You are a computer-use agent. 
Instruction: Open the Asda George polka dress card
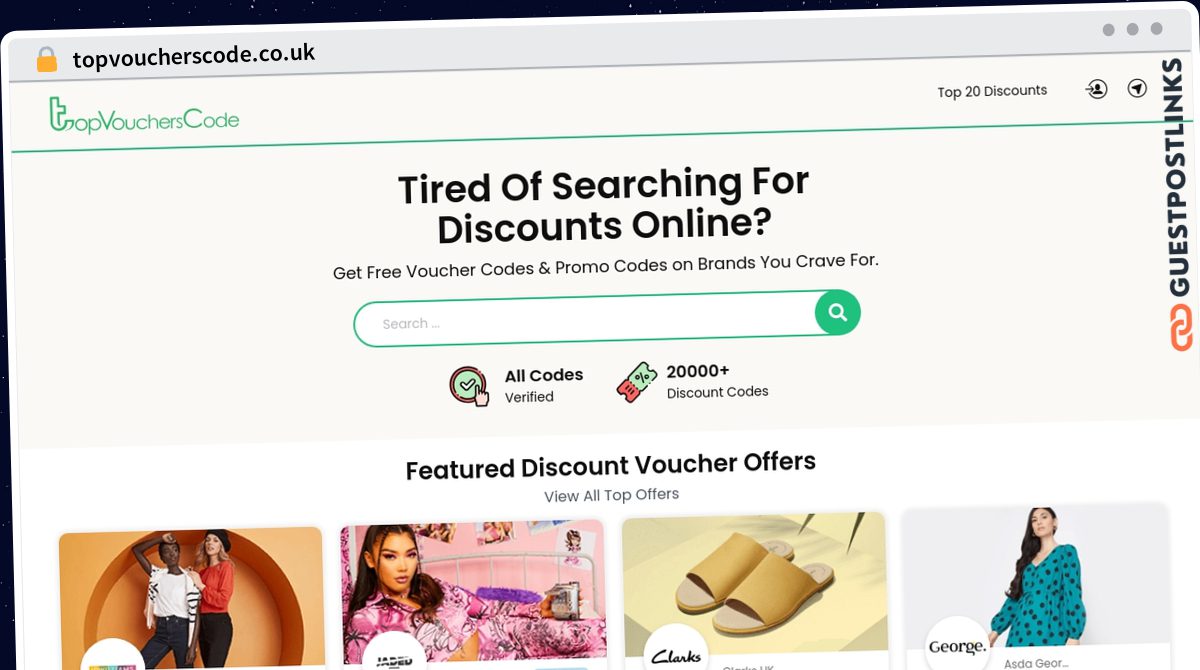pyautogui.click(x=1035, y=586)
